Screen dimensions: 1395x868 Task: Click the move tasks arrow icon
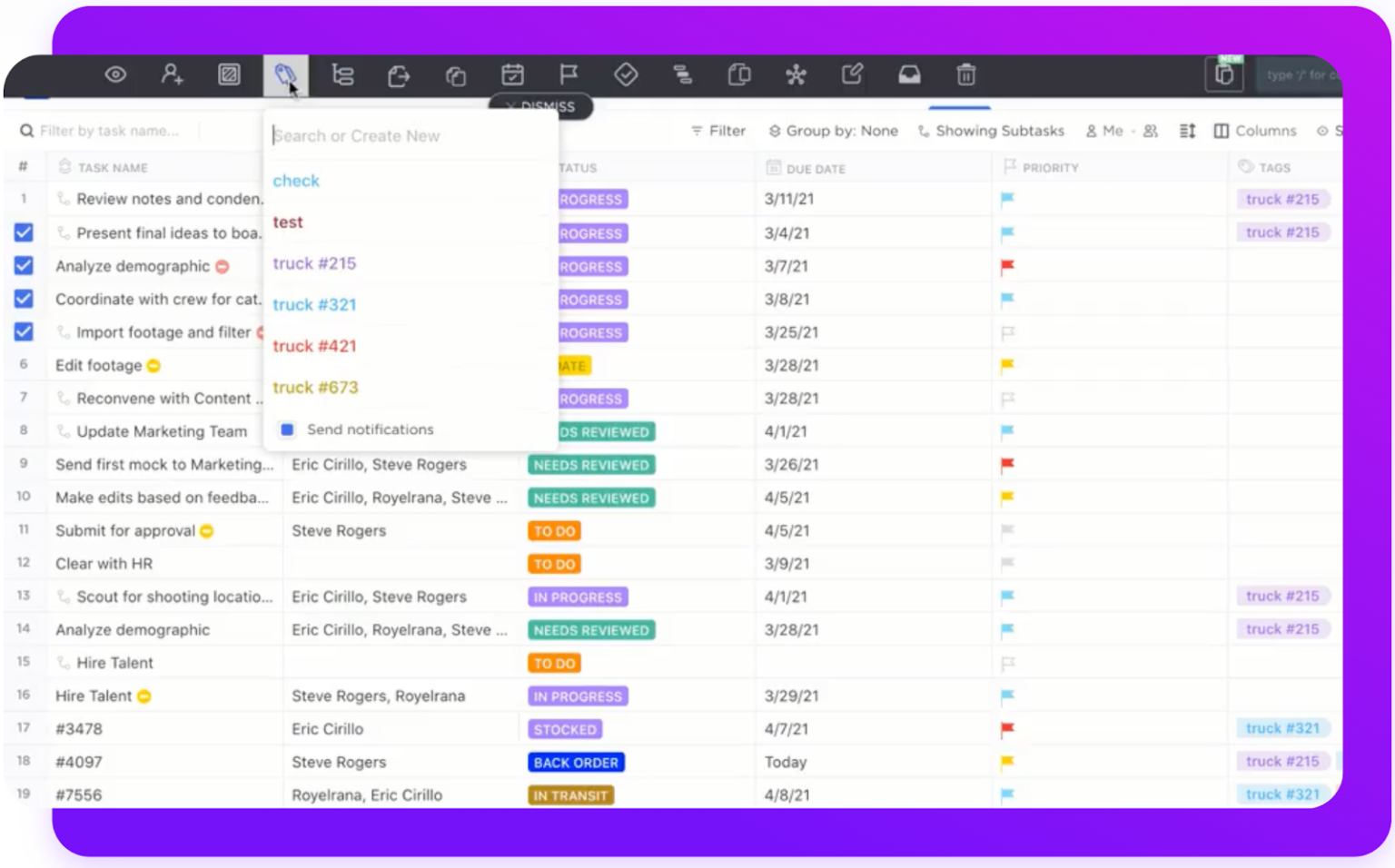[x=399, y=76]
